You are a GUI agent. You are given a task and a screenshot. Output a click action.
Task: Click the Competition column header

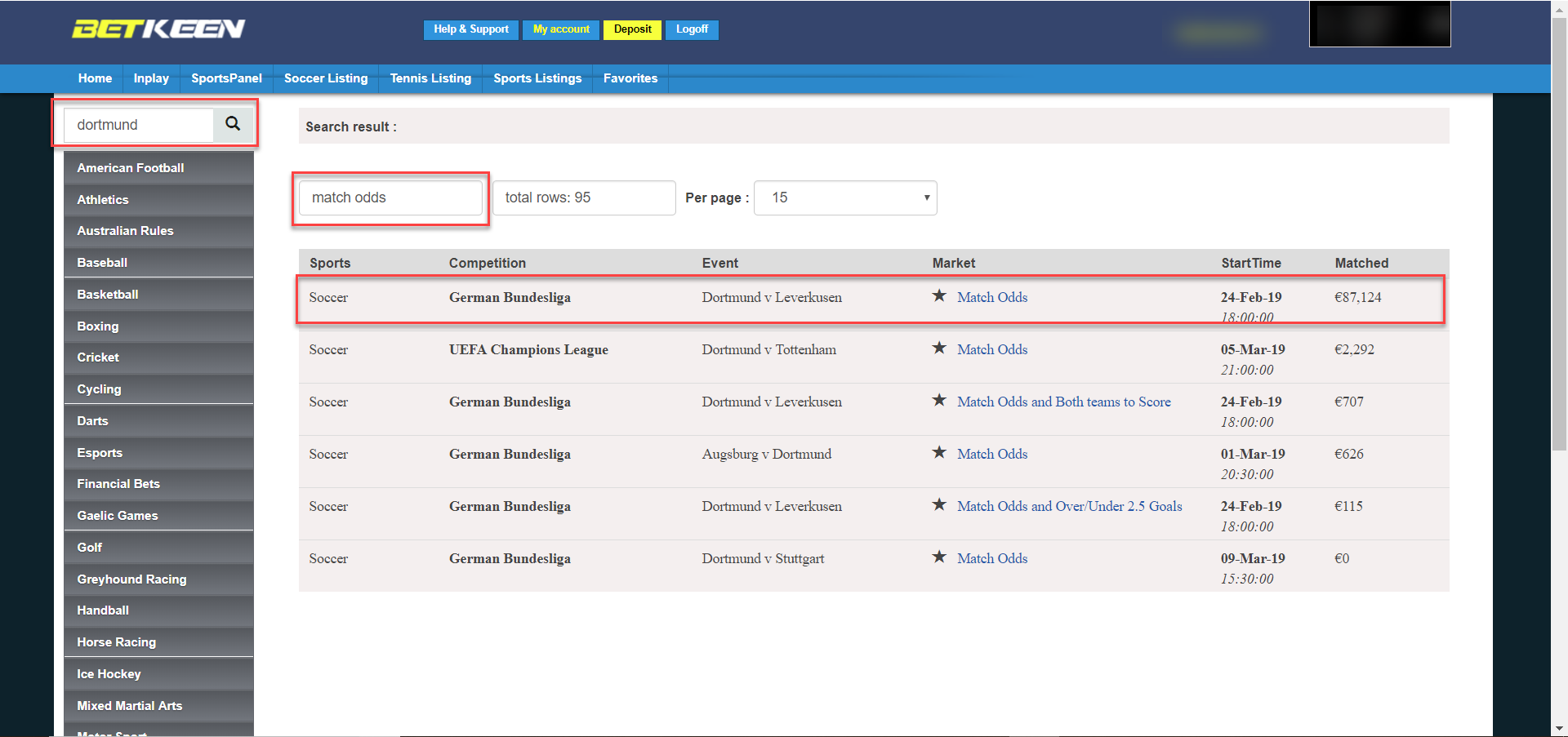click(x=488, y=263)
